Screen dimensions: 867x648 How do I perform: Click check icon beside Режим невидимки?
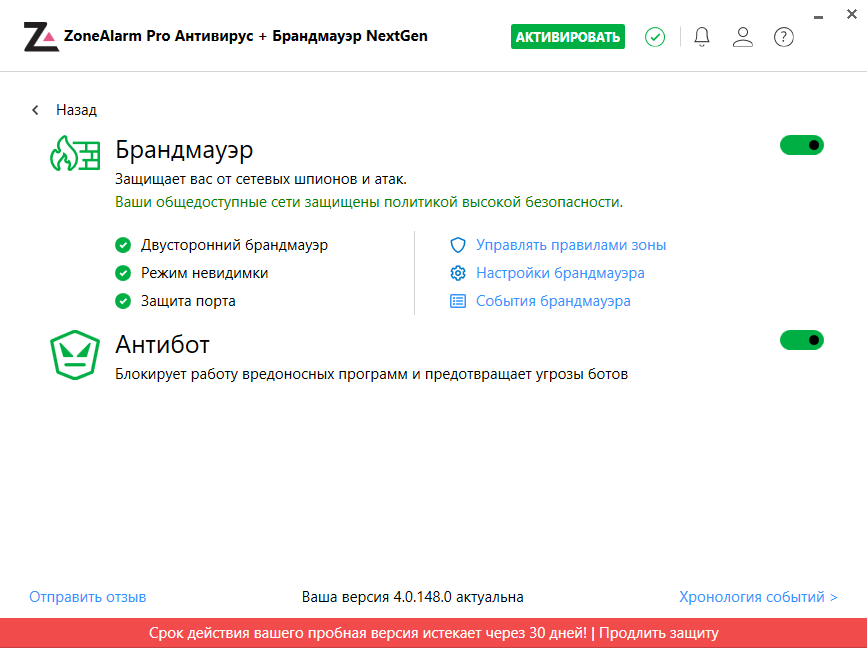[x=123, y=273]
